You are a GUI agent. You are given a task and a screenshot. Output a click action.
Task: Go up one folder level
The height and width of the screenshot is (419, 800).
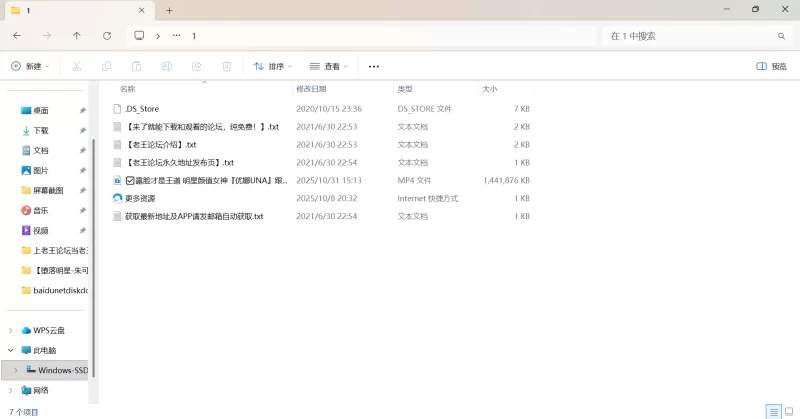tap(77, 35)
